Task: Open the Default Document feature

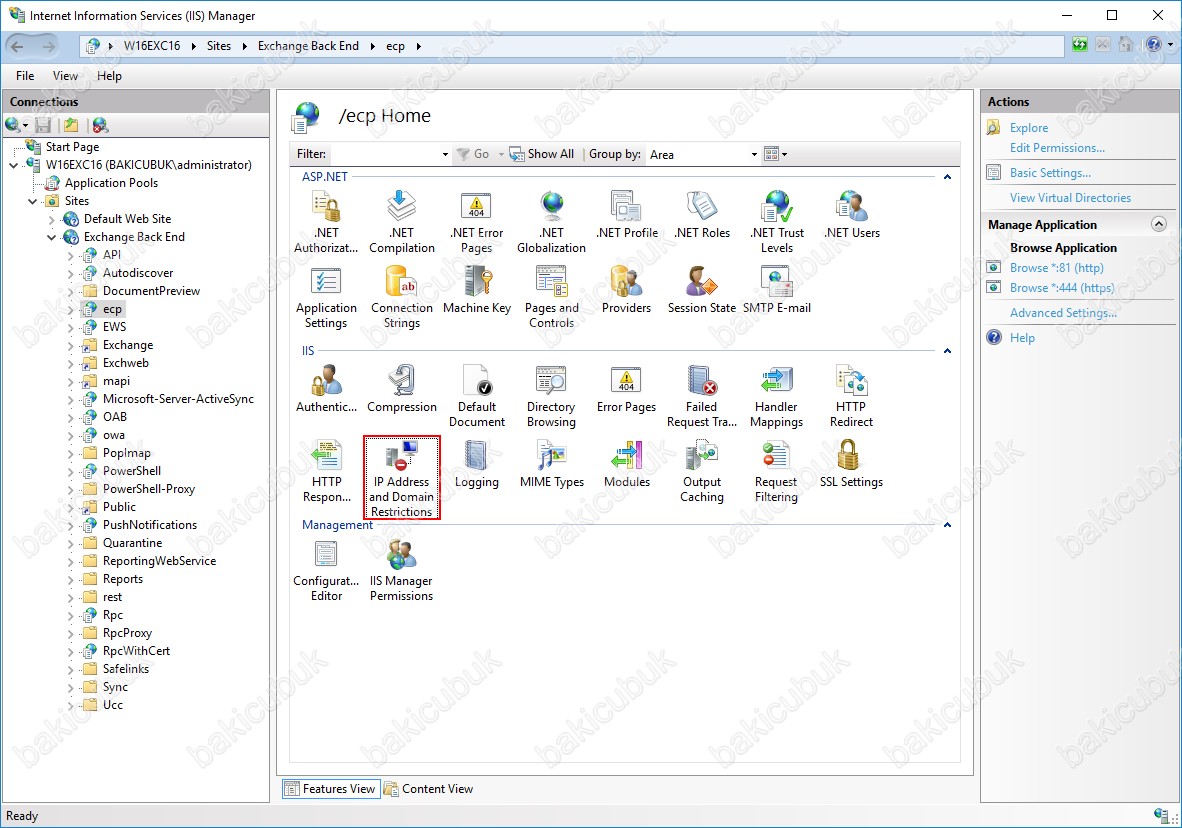Action: pos(476,396)
